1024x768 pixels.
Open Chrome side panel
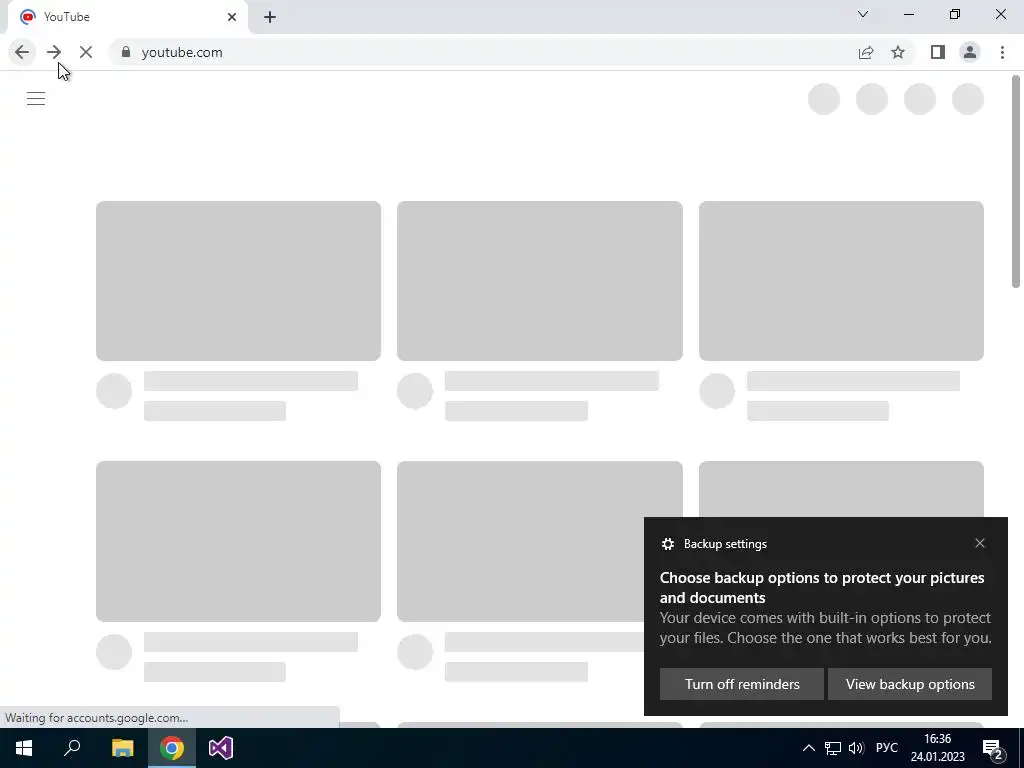938,52
